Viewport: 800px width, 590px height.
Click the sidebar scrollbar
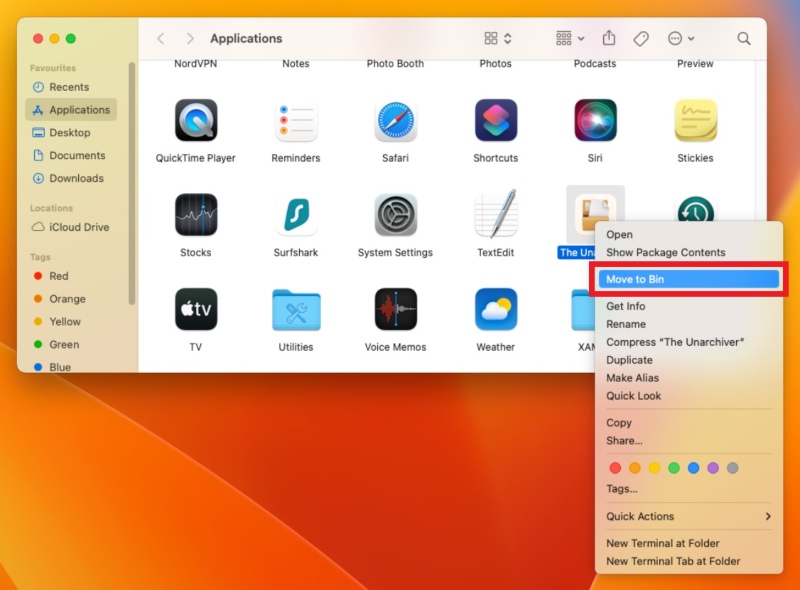tap(132, 184)
